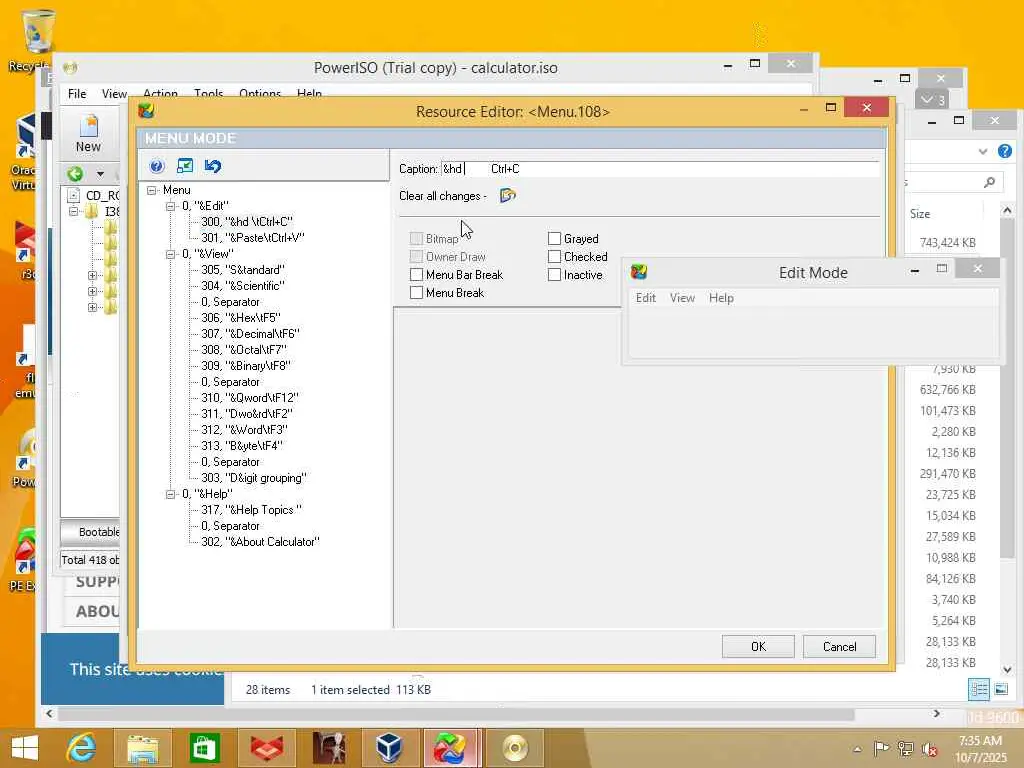The width and height of the screenshot is (1024, 768).
Task: Click the horizontal scrollbar right arrow
Action: pos(936,714)
